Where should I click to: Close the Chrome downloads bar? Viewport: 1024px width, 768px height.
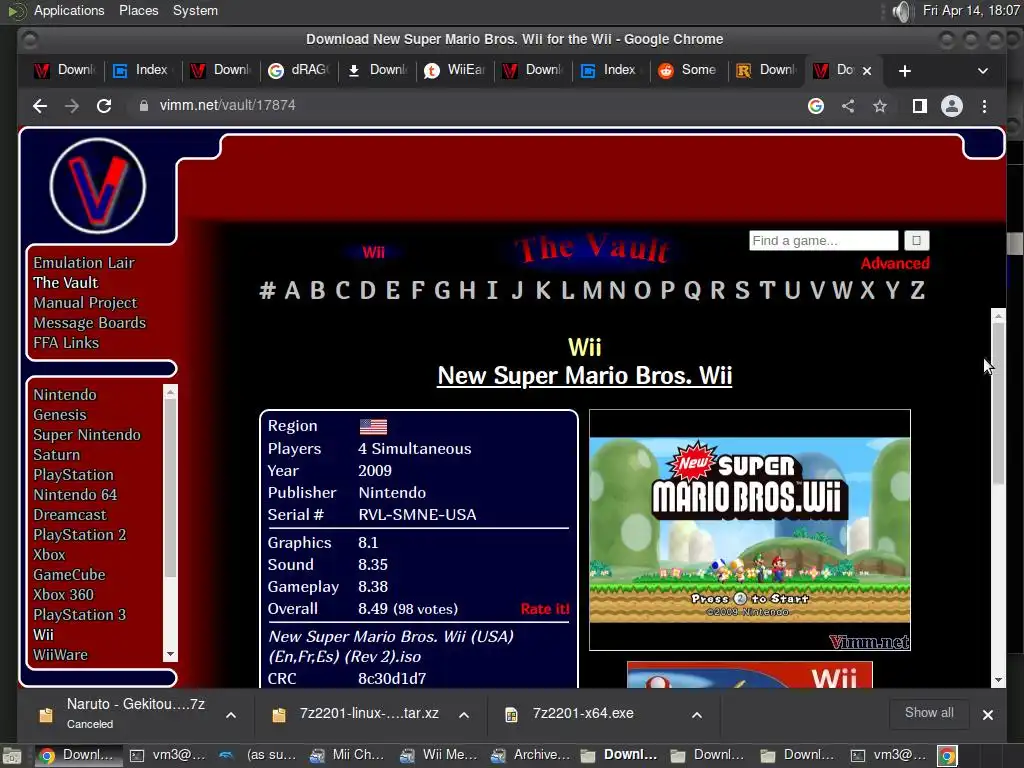(x=987, y=715)
